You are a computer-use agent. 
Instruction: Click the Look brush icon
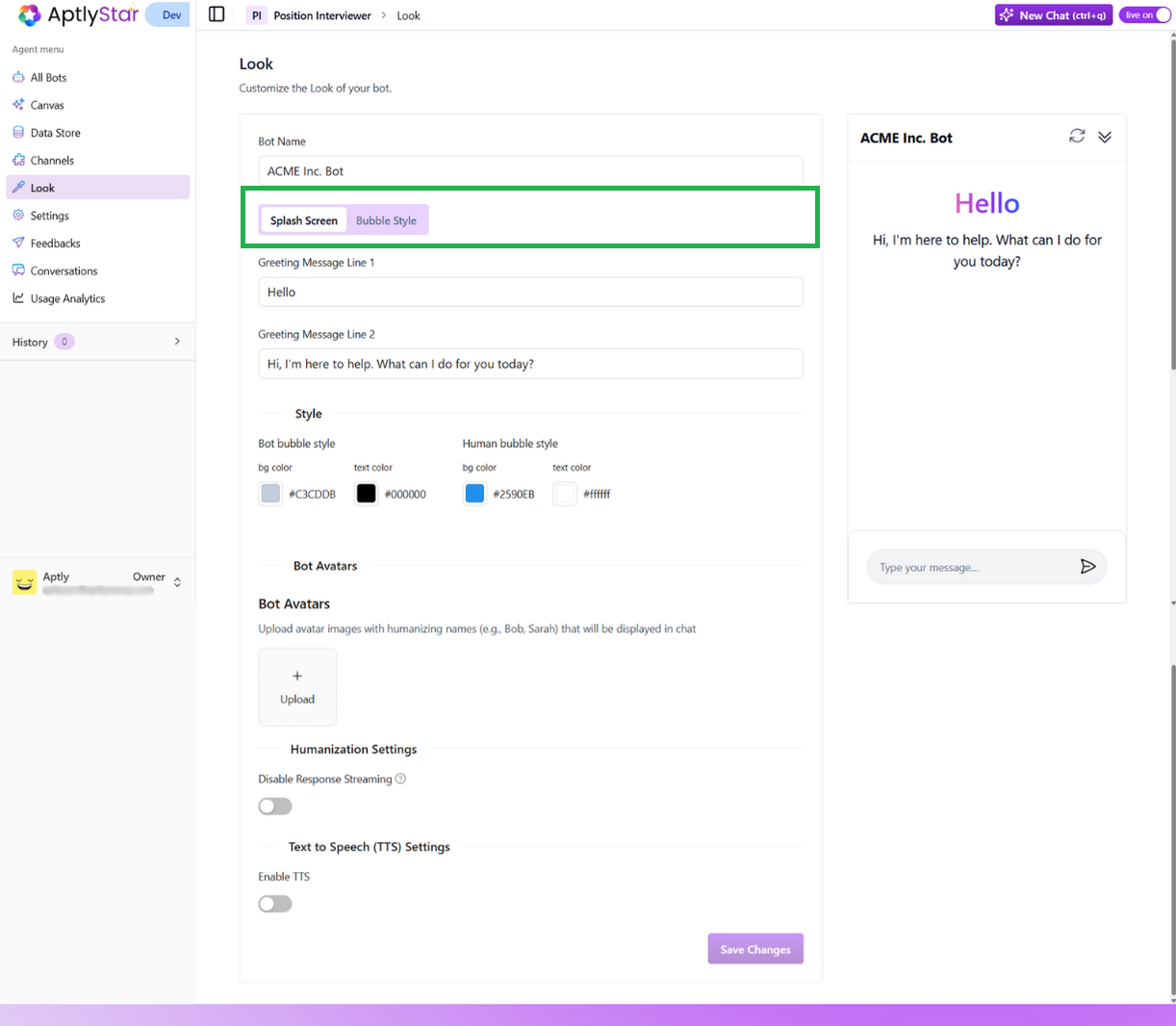coord(18,188)
